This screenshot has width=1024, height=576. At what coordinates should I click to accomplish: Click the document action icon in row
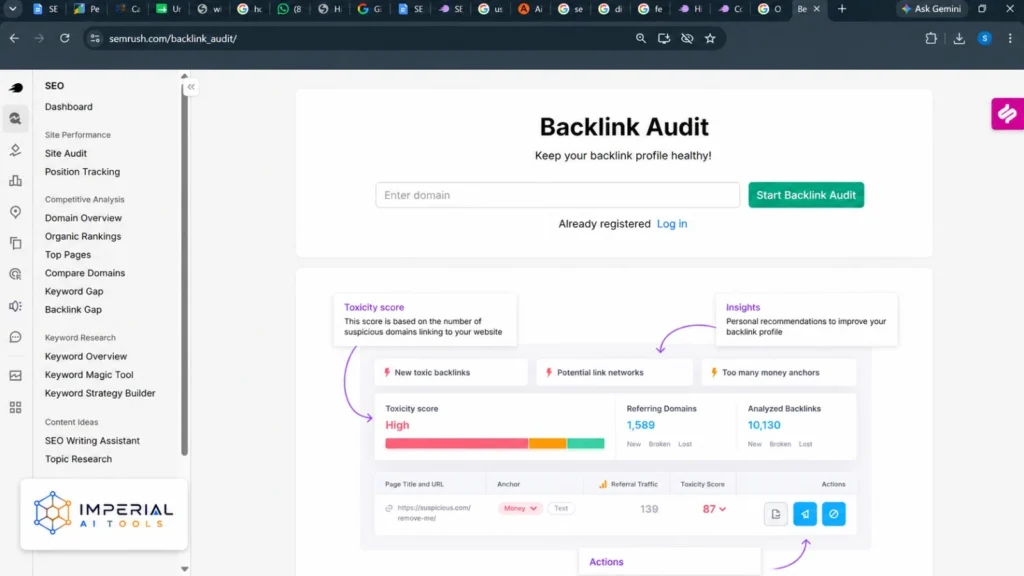pyautogui.click(x=776, y=514)
